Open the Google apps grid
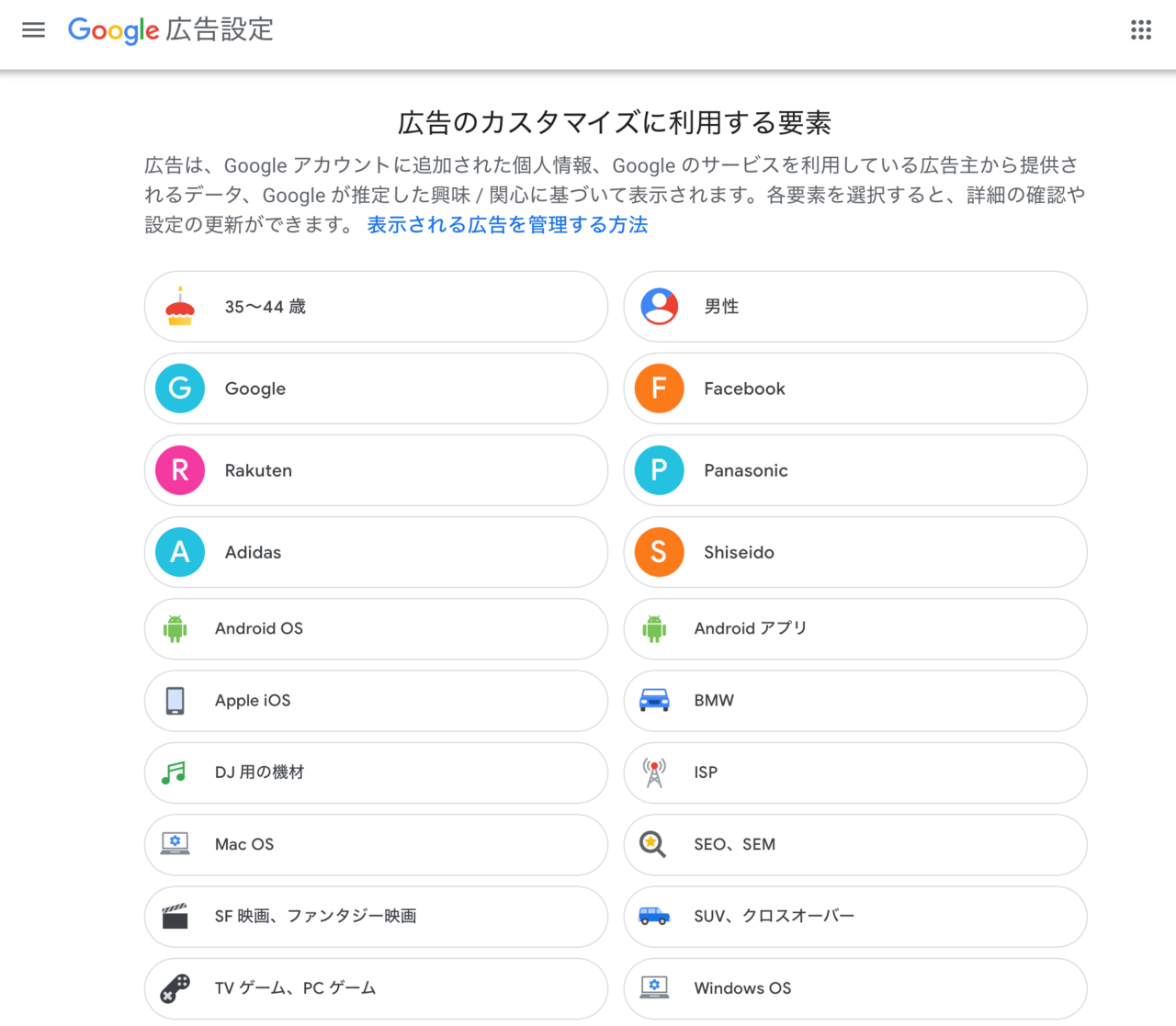 pyautogui.click(x=1140, y=30)
